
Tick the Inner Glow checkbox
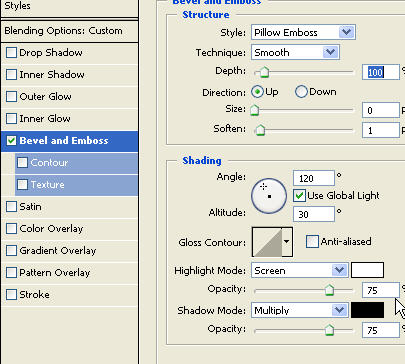pyautogui.click(x=11, y=119)
